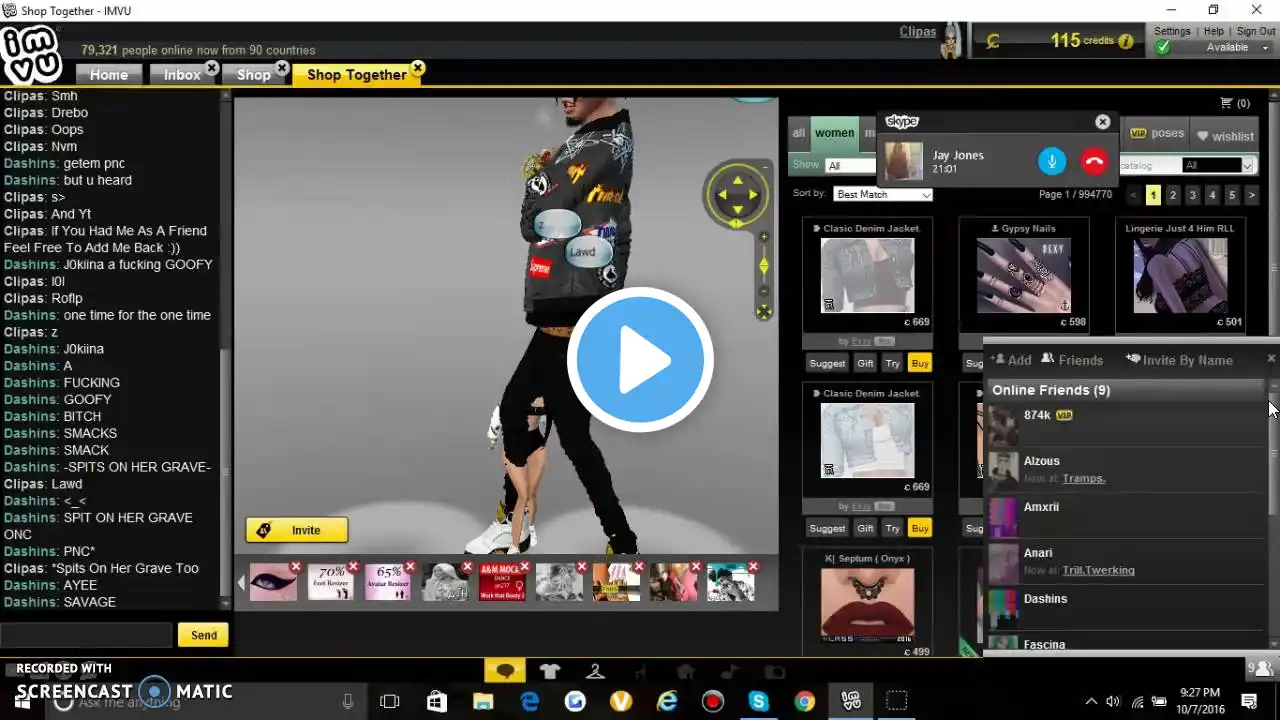
Task: Click the yellow Invite button
Action: pos(297,530)
